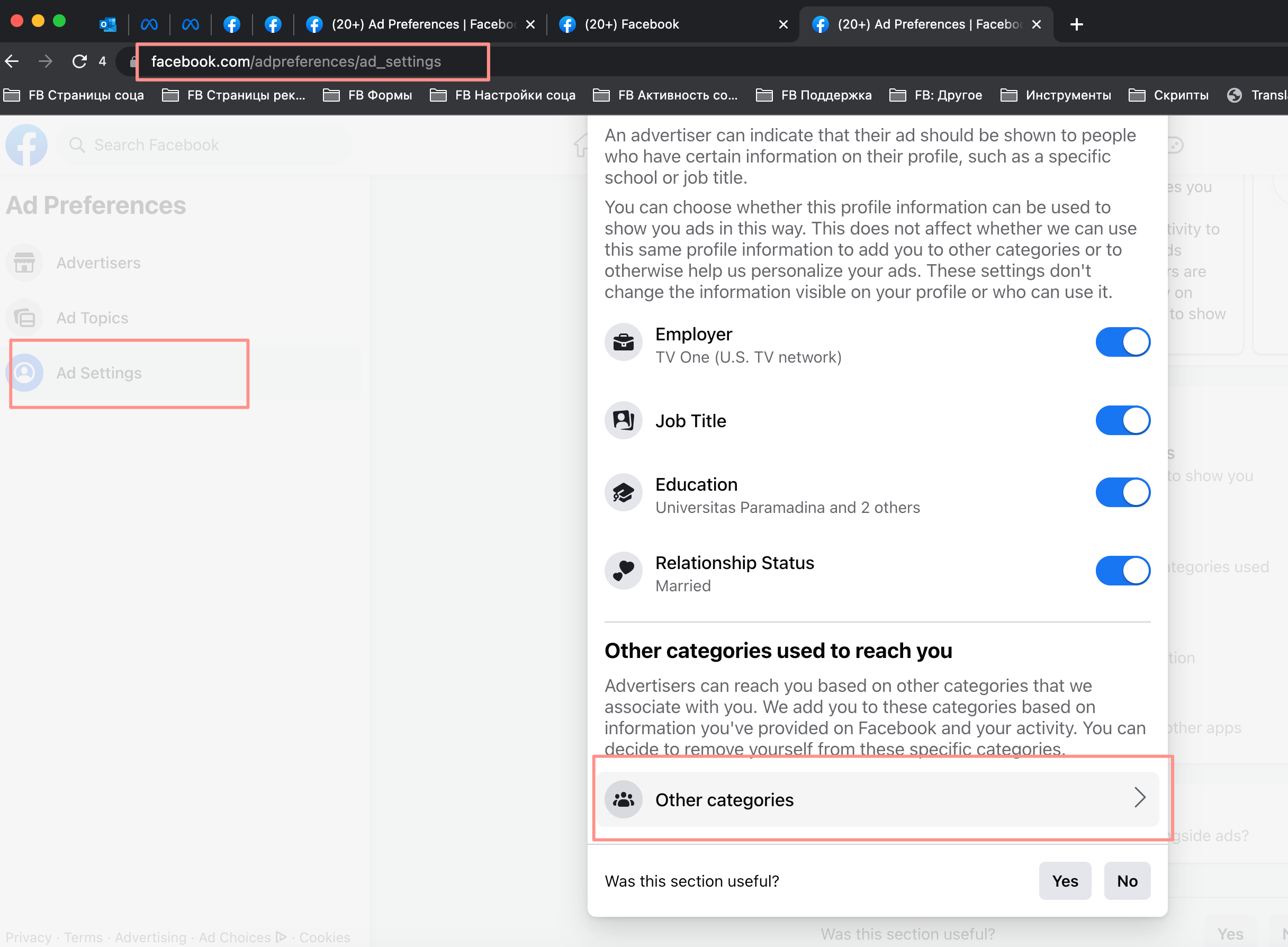Open FB Поддержка bookmark folder

814,95
